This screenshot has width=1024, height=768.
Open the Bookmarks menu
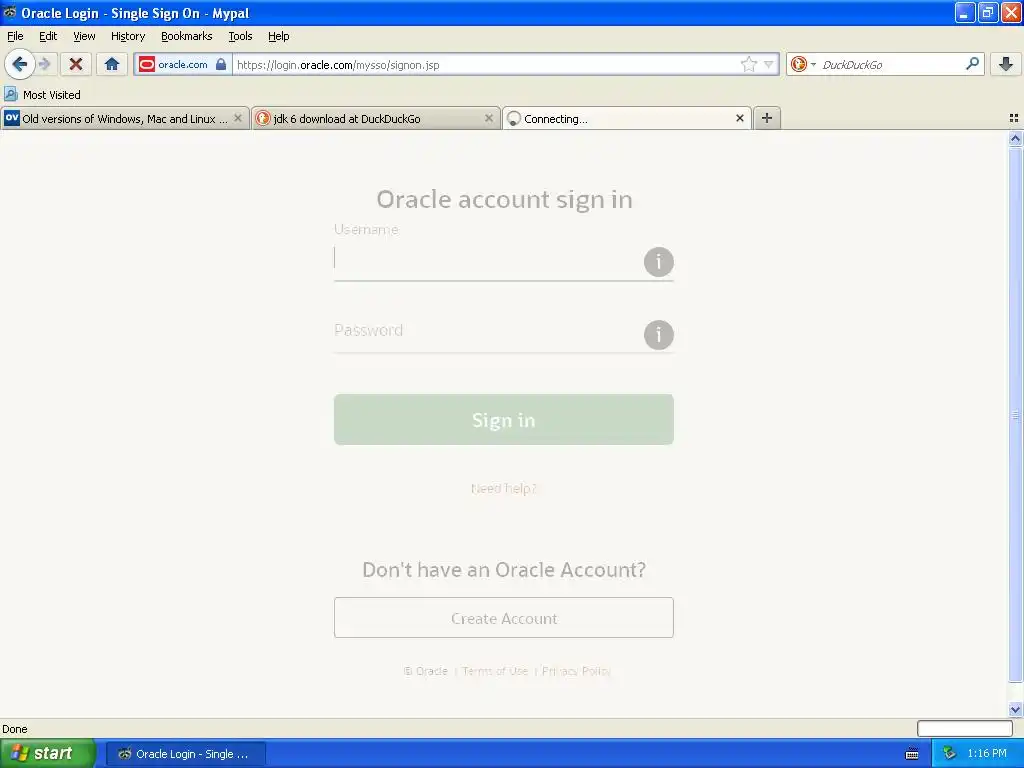coord(187,36)
